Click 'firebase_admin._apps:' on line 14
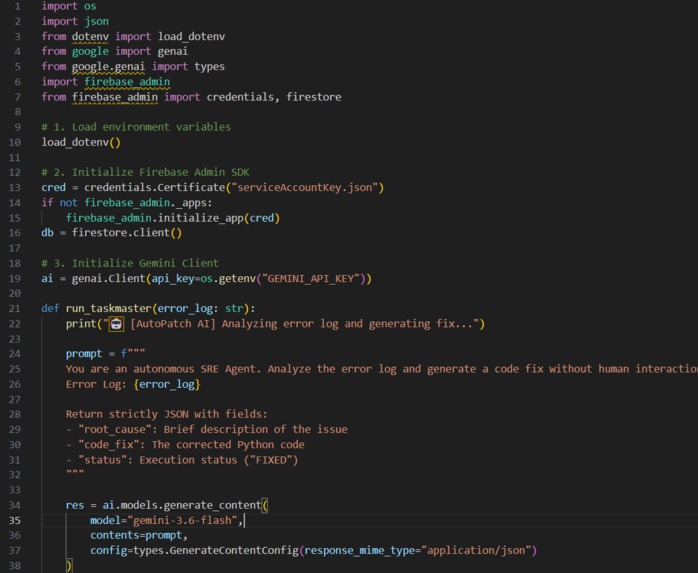Image resolution: width=698 pixels, height=573 pixels. click(148, 203)
